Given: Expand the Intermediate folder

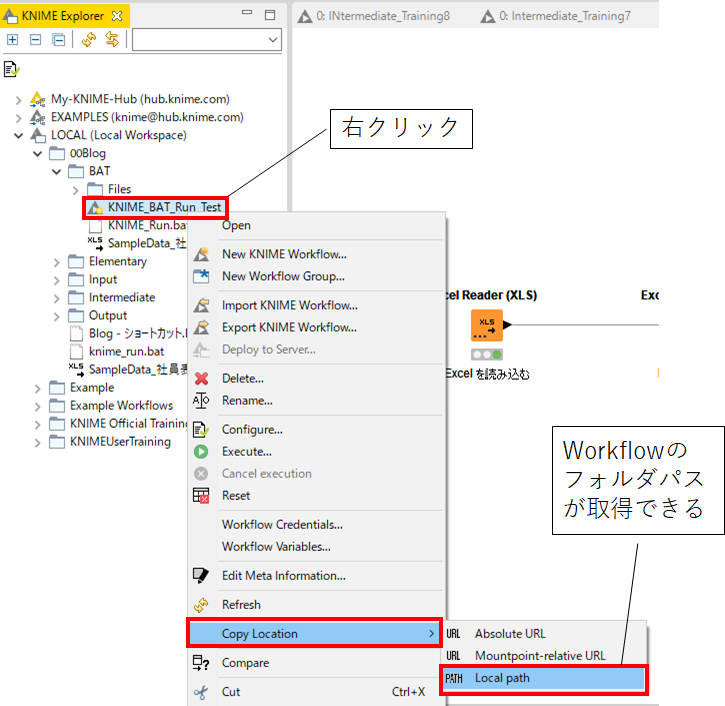Looking at the screenshot, I should [x=56, y=299].
